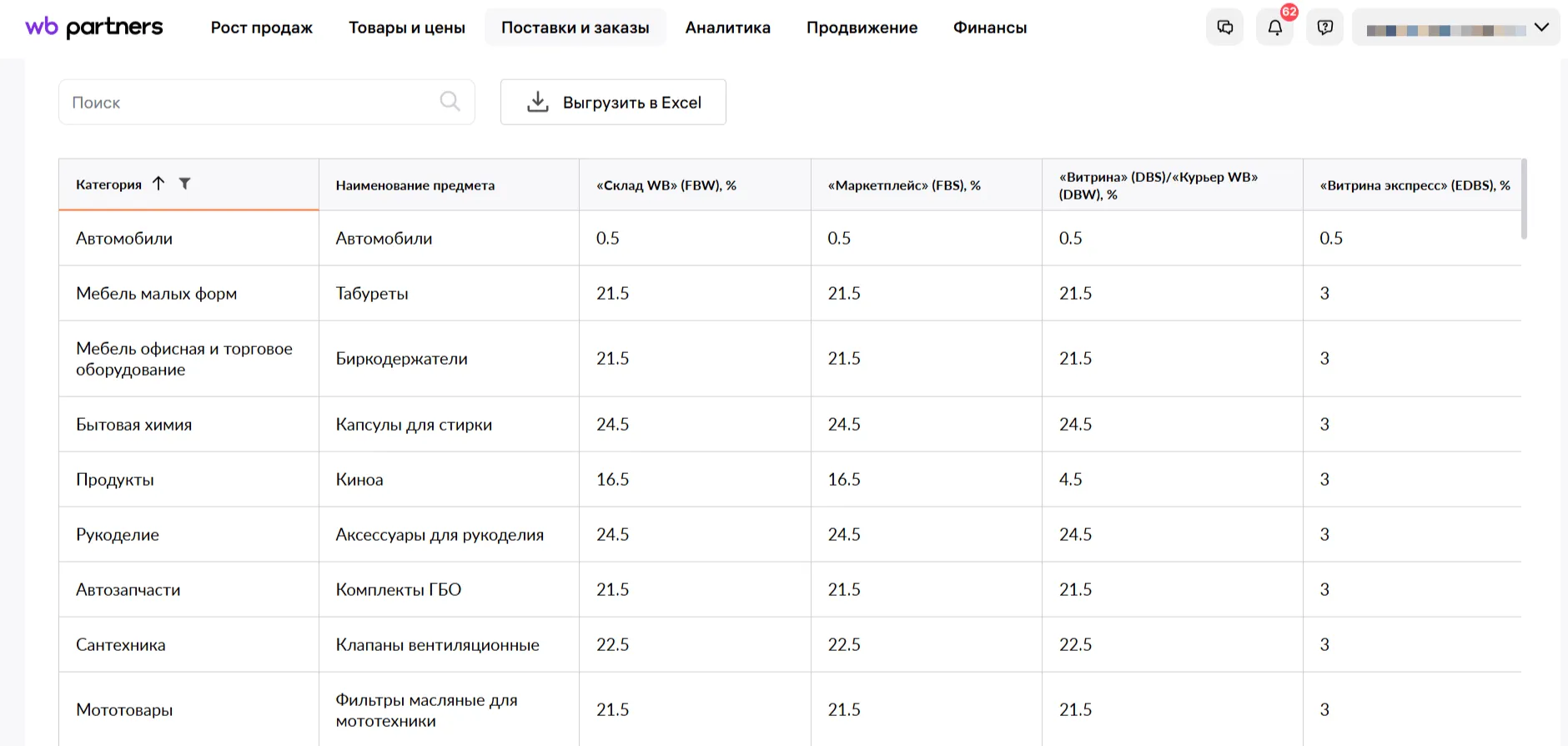Open the Продвижение menu
Viewport: 1568px width, 746px height.
[x=862, y=28]
